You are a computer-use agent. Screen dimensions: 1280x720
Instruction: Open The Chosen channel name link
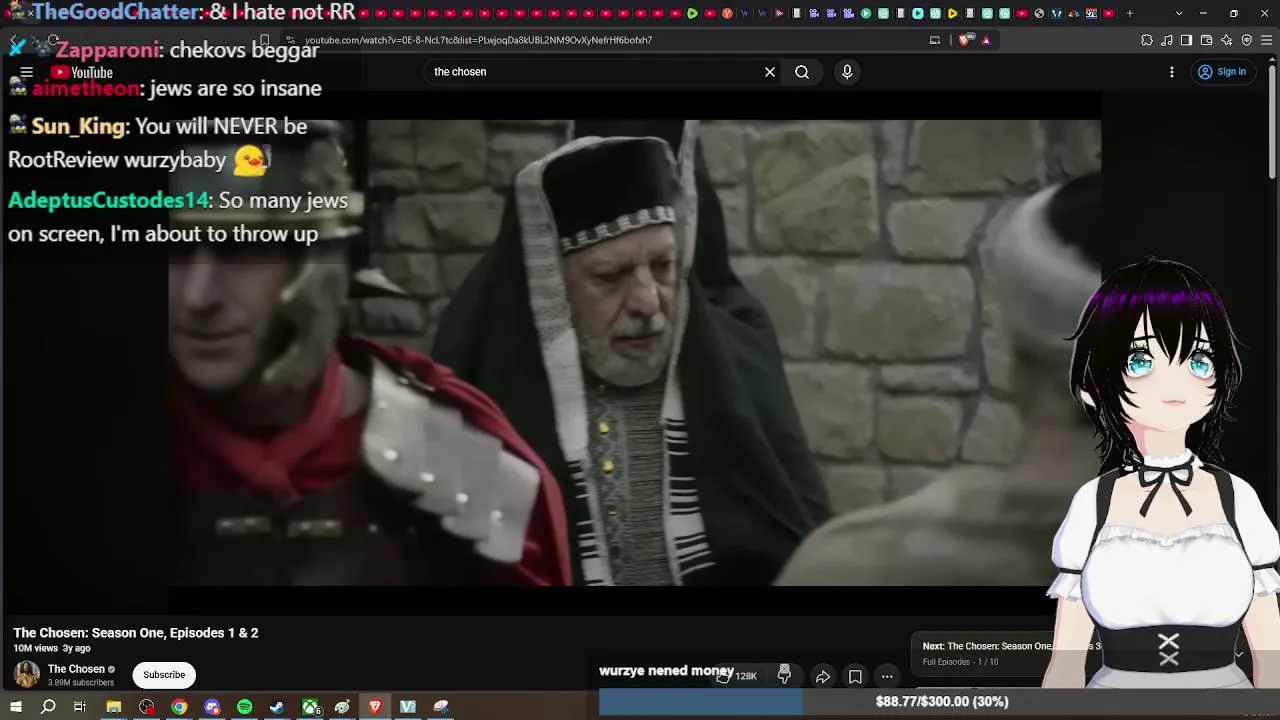point(76,669)
